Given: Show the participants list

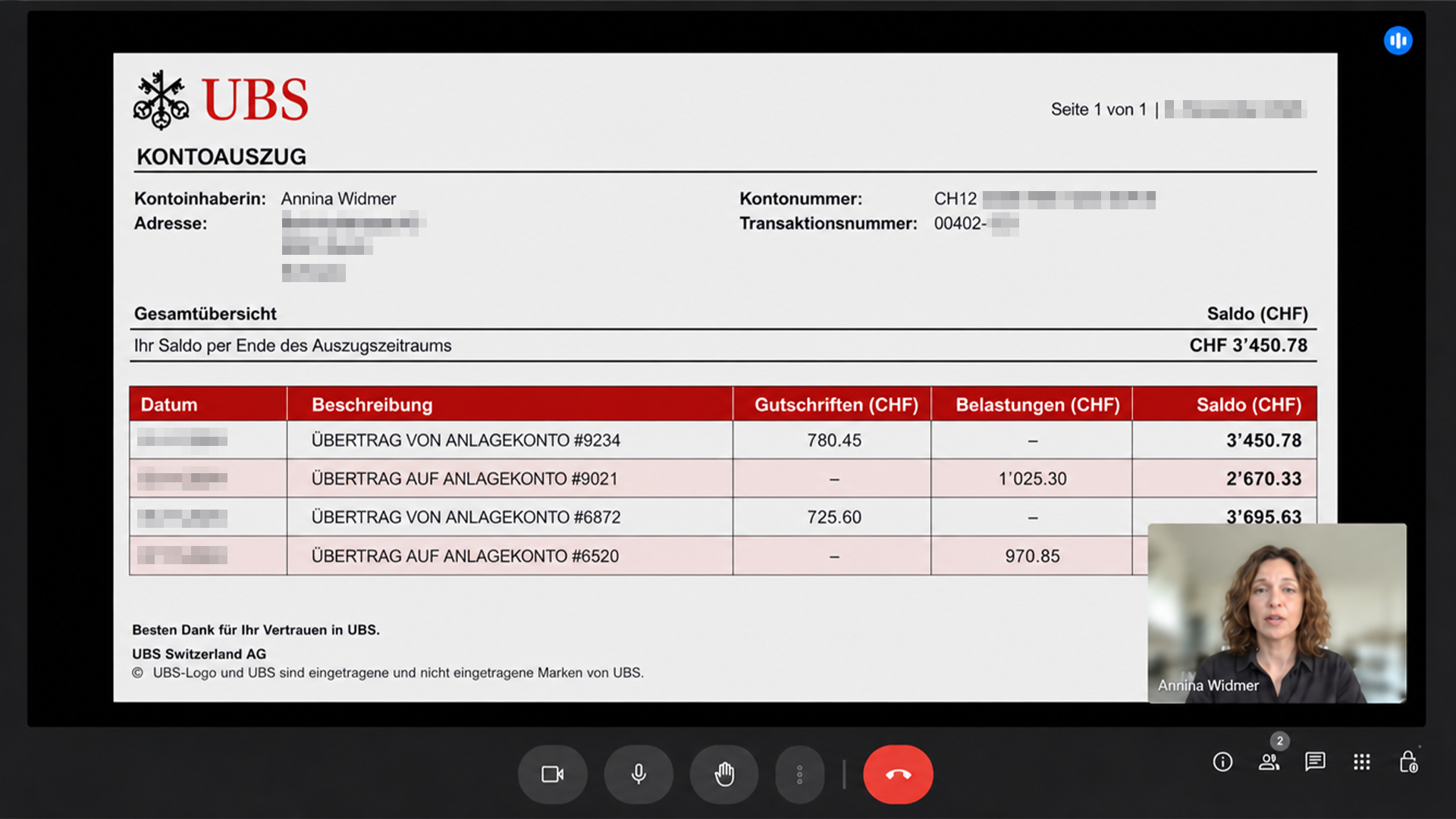Looking at the screenshot, I should 1269,762.
